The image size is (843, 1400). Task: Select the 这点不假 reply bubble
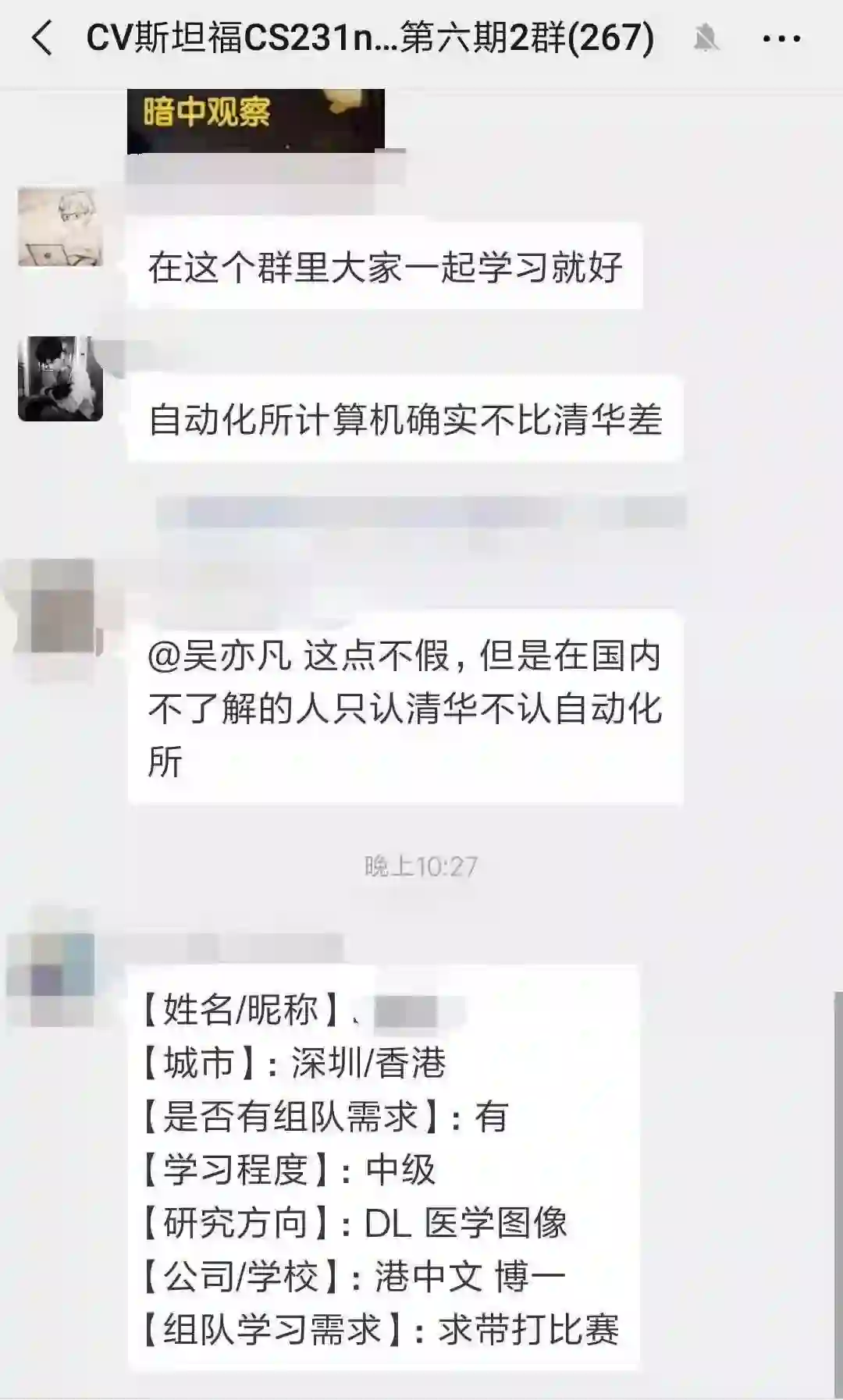(x=405, y=708)
